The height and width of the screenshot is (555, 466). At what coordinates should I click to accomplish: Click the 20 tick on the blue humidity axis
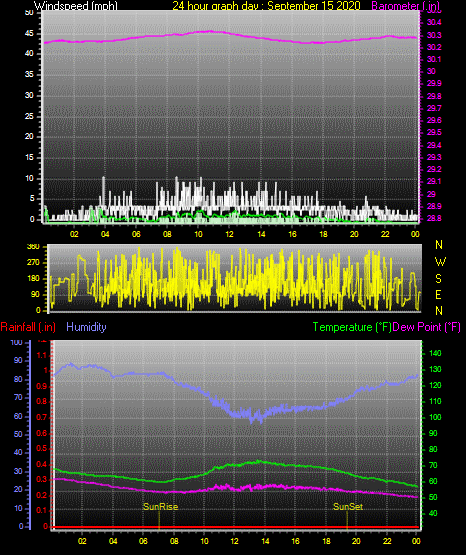[x=18, y=490]
